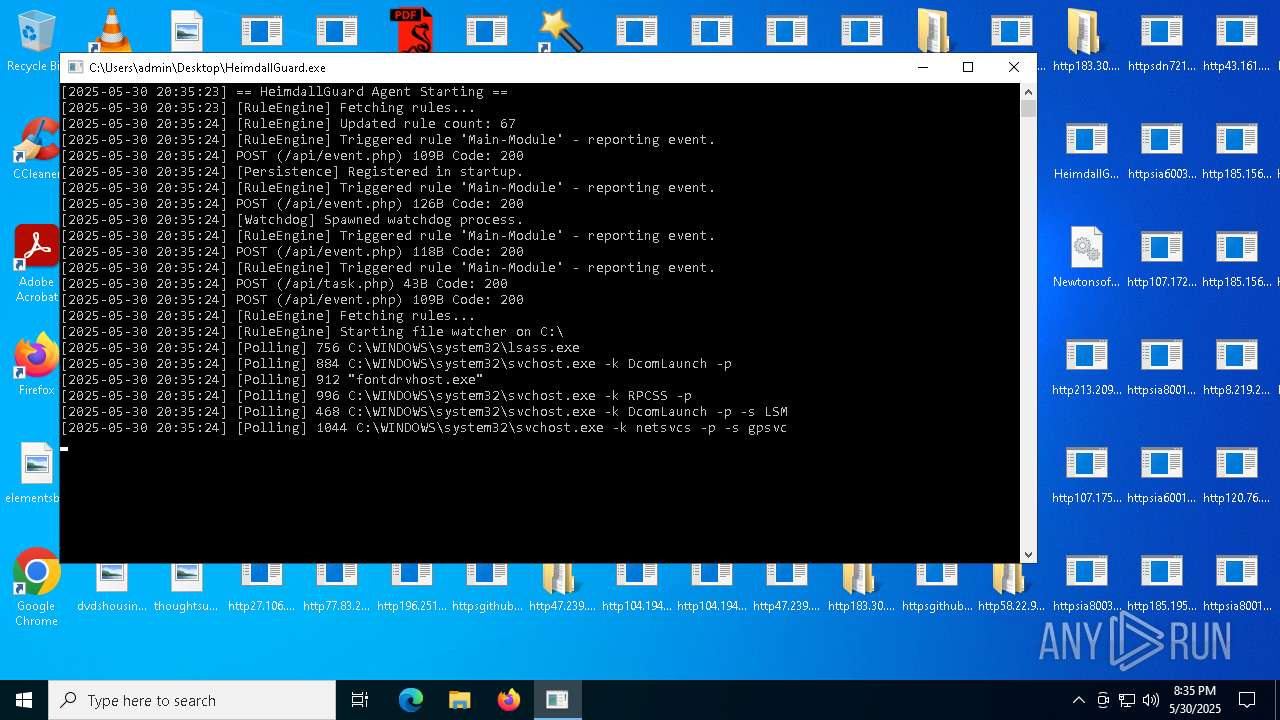
Task: Open the network status tray icon
Action: tap(1127, 700)
